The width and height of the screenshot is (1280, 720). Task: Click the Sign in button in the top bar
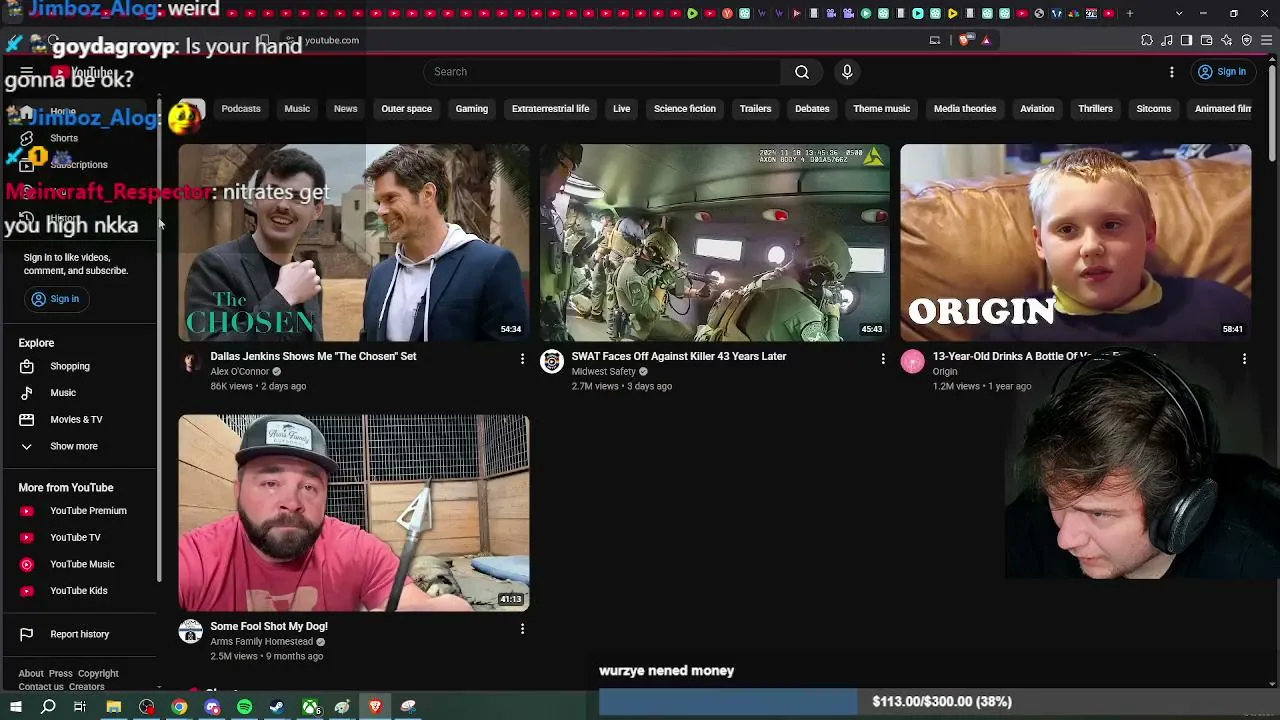[x=1221, y=72]
